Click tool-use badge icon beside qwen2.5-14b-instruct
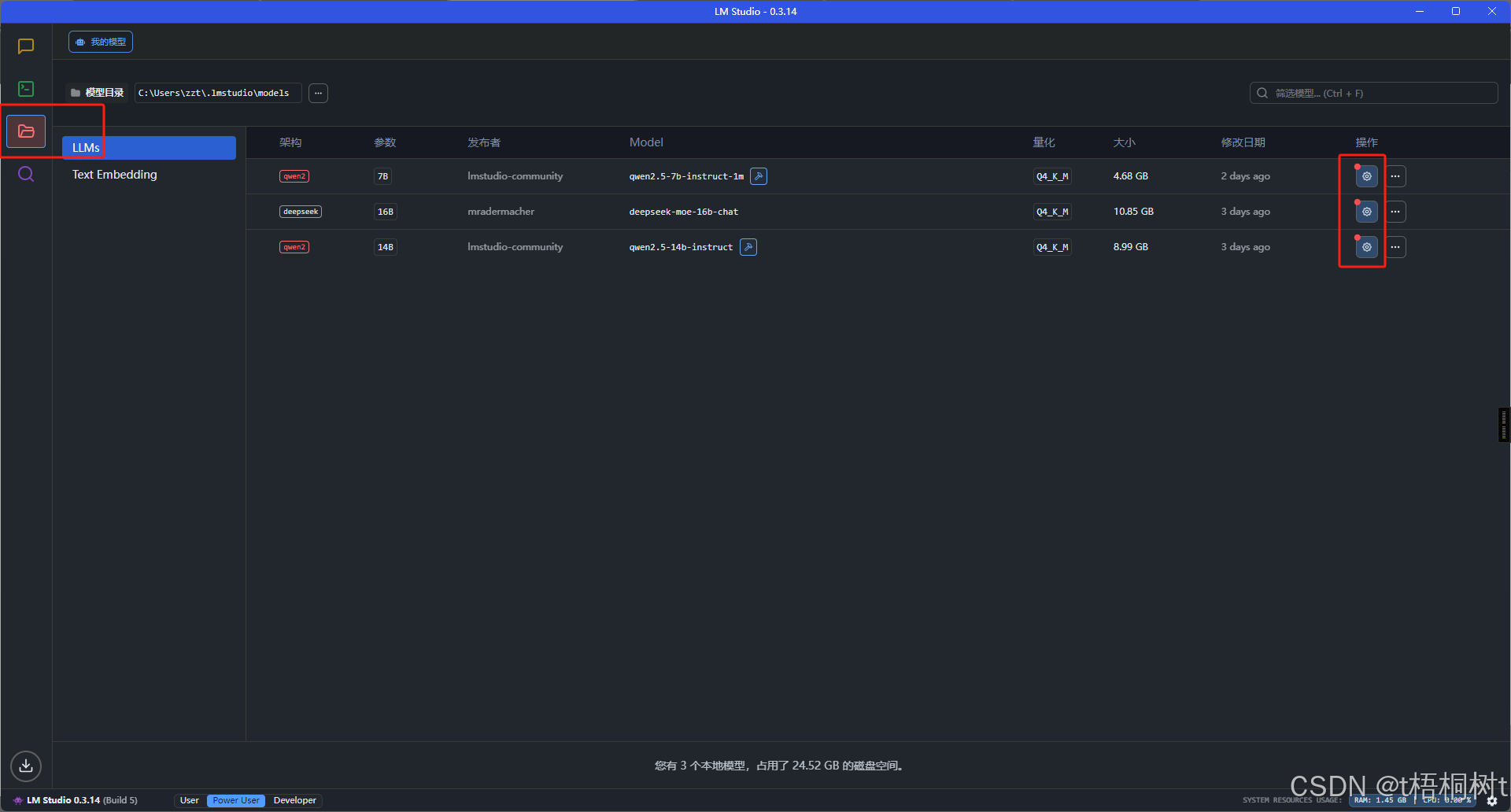The height and width of the screenshot is (812, 1511). tap(748, 247)
